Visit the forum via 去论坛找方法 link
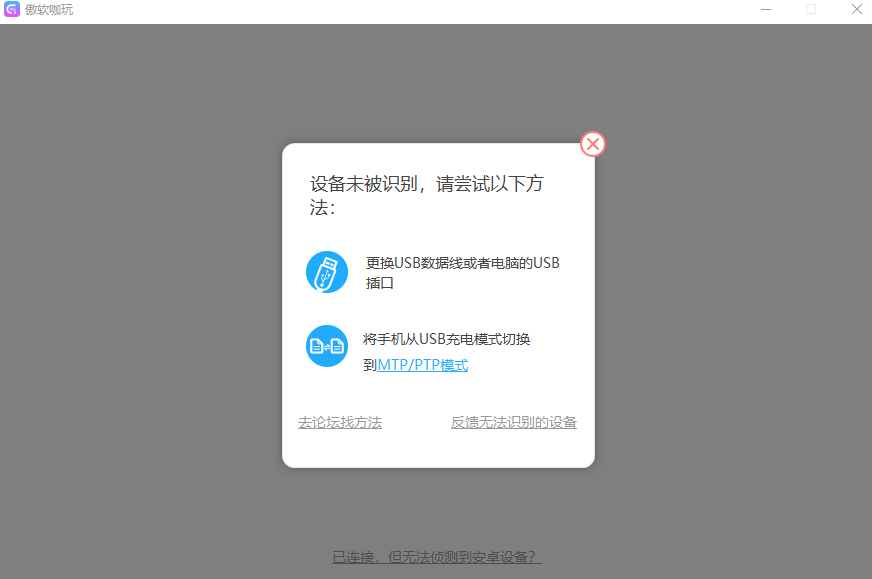This screenshot has height=579, width=872. (340, 422)
